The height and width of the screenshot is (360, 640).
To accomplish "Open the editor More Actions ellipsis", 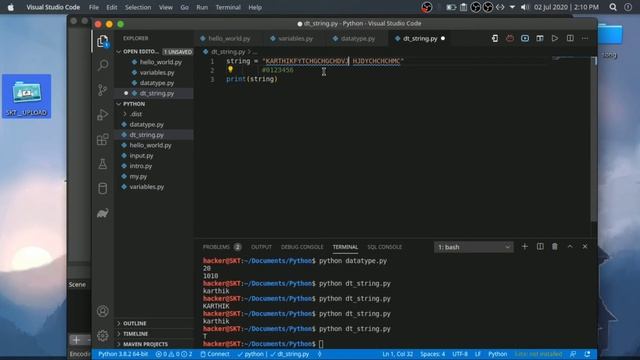I will coord(585,38).
